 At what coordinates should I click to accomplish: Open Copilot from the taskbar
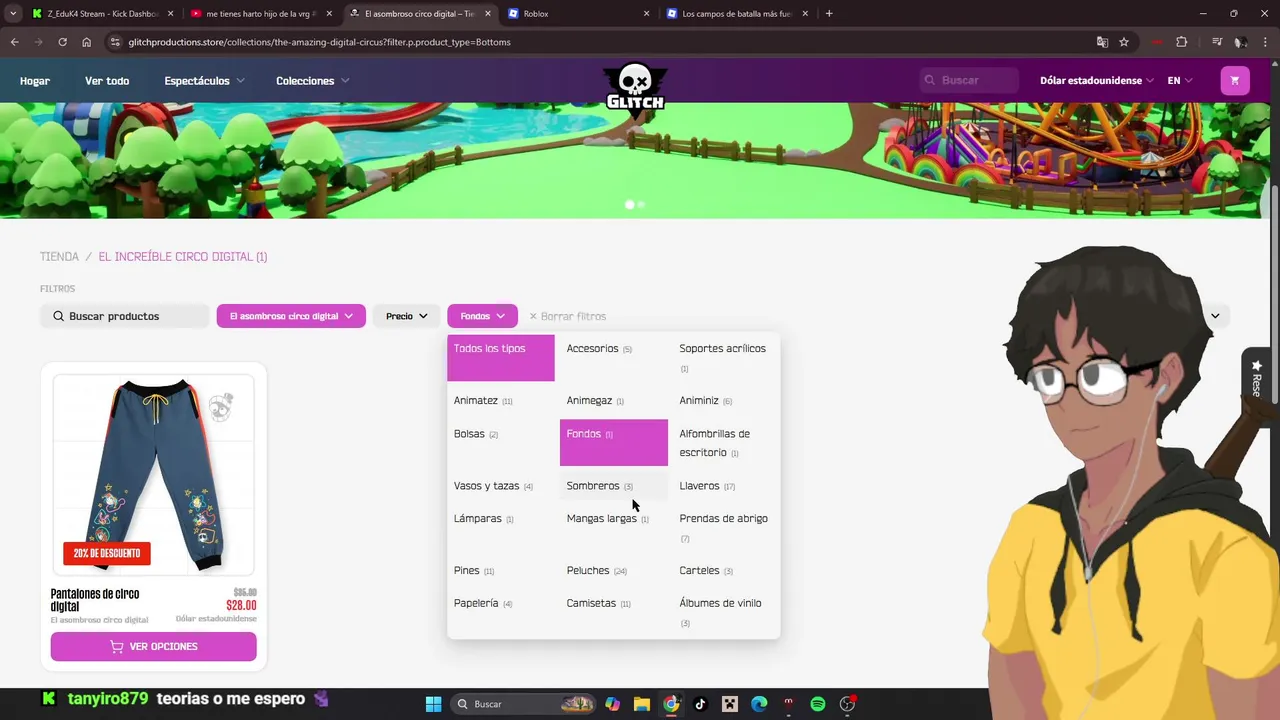point(612,704)
